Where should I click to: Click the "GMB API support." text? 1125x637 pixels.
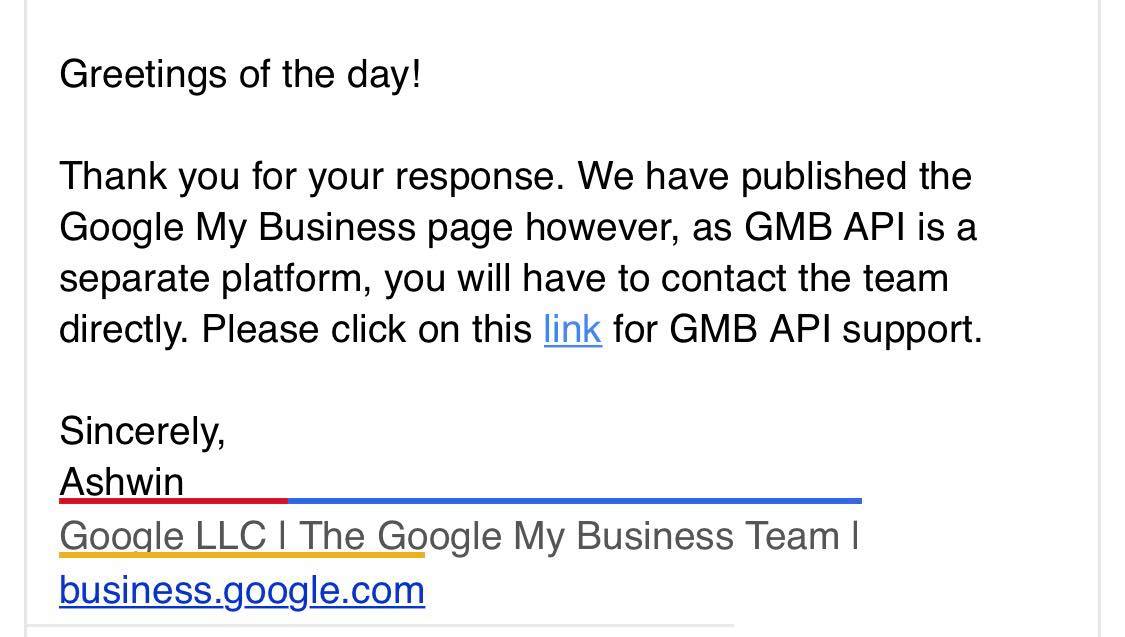tap(825, 330)
